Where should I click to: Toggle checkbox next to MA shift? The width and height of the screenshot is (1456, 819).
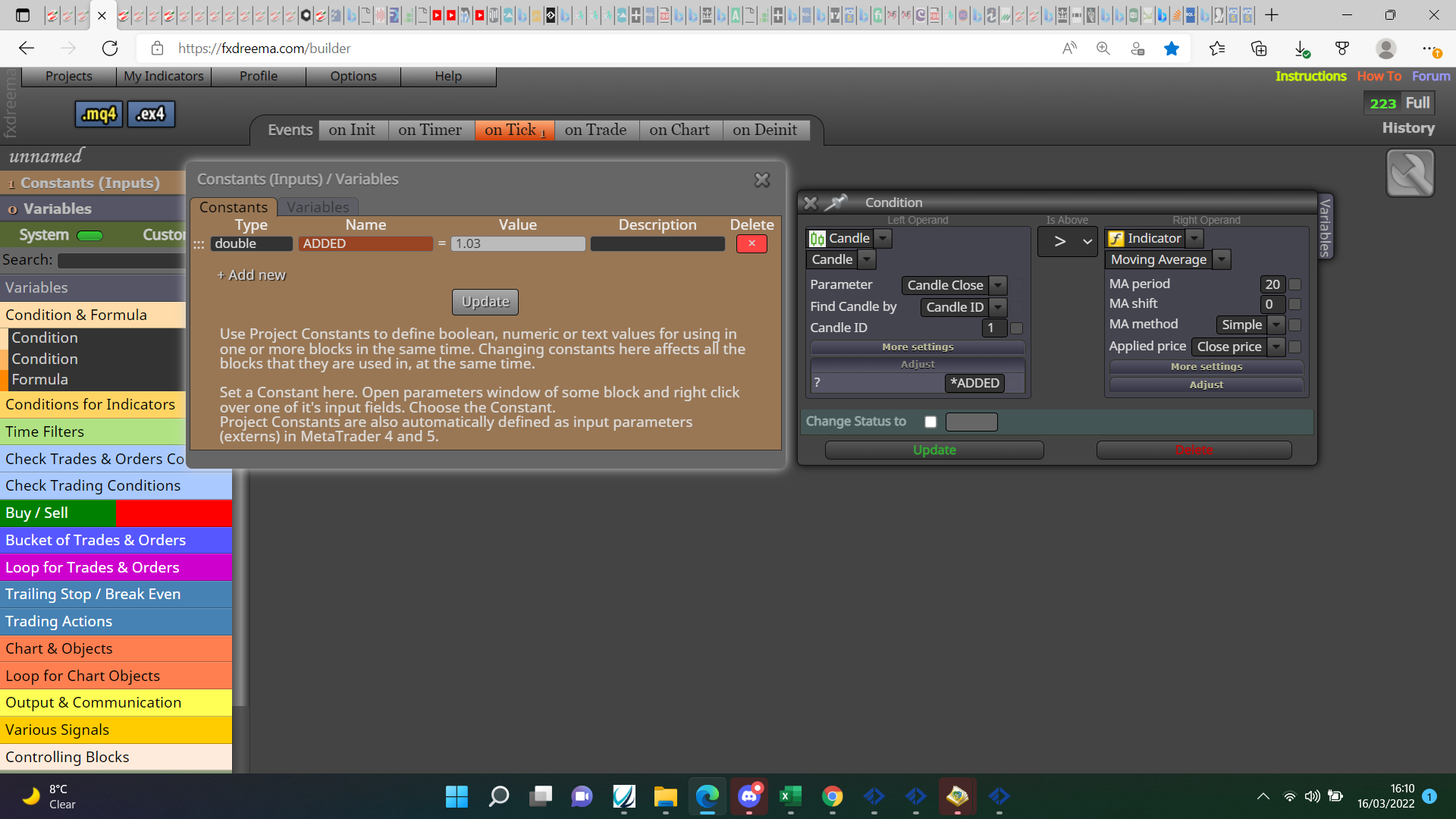click(x=1295, y=304)
